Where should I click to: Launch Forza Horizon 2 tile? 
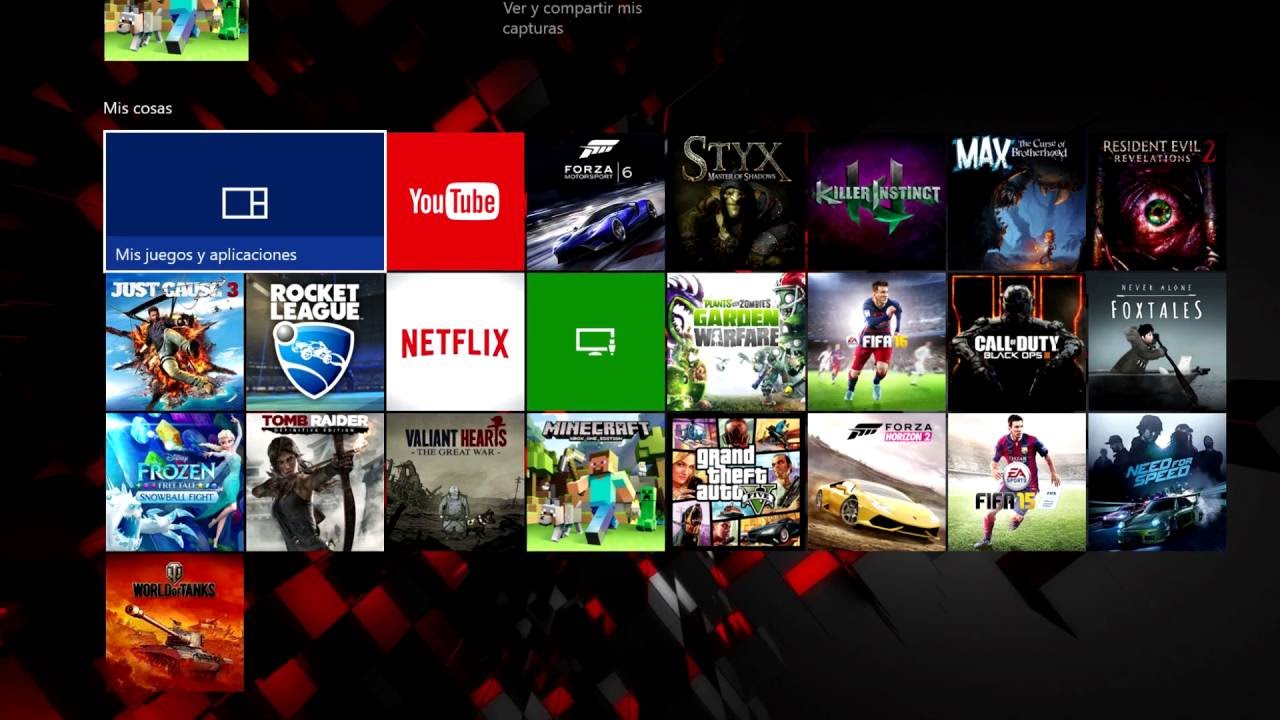877,482
